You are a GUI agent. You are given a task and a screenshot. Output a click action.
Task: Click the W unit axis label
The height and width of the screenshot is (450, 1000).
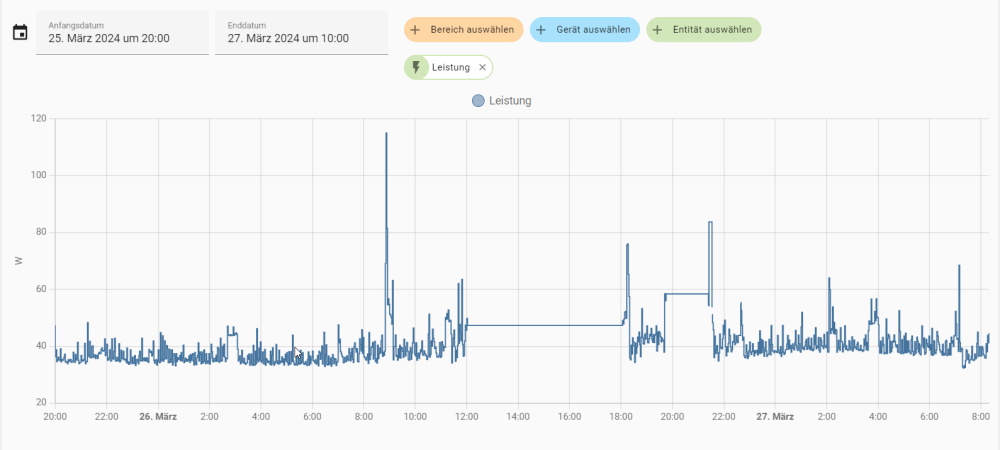(x=18, y=261)
